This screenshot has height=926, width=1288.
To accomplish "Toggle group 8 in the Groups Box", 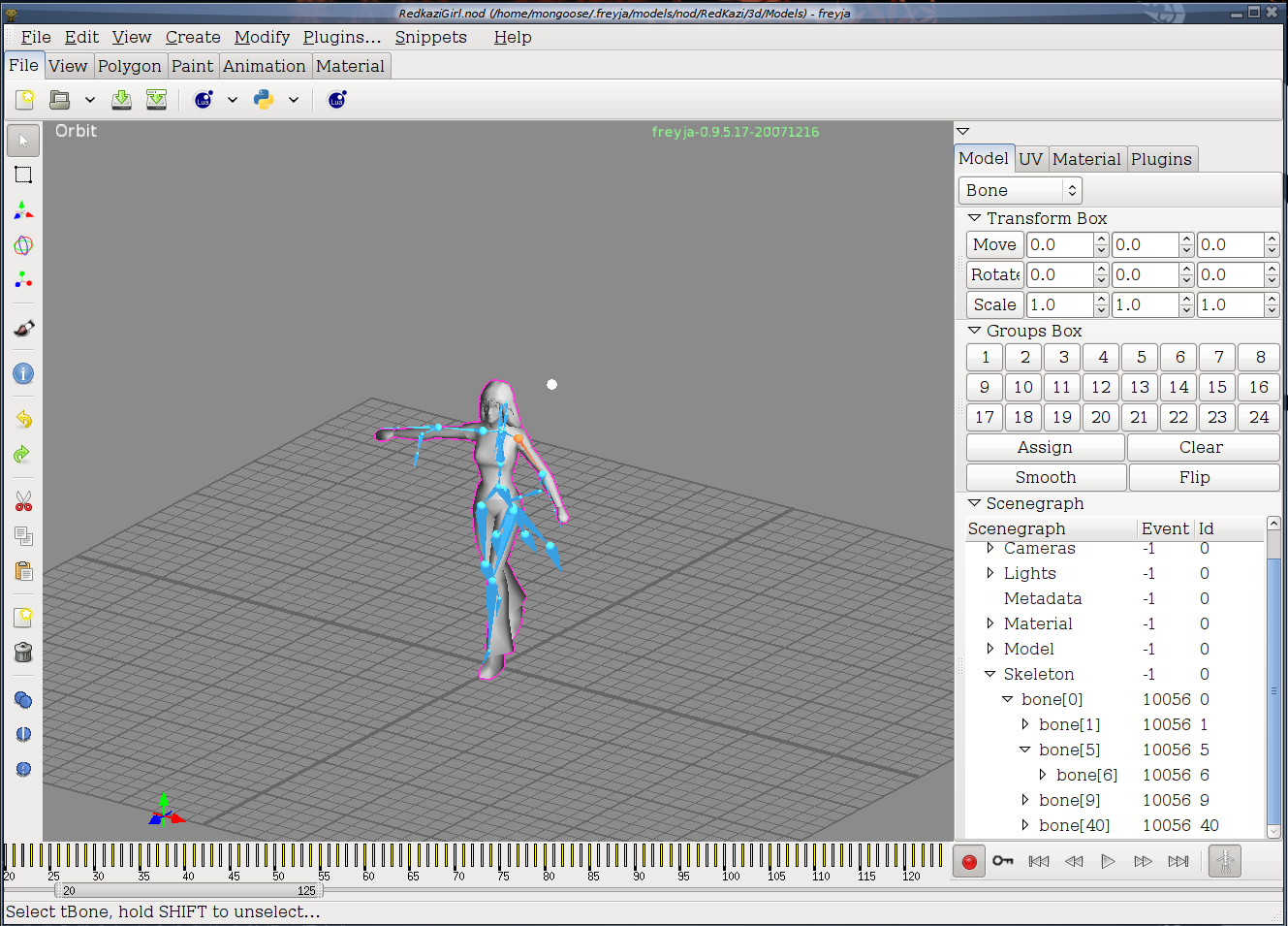I will 1260,357.
